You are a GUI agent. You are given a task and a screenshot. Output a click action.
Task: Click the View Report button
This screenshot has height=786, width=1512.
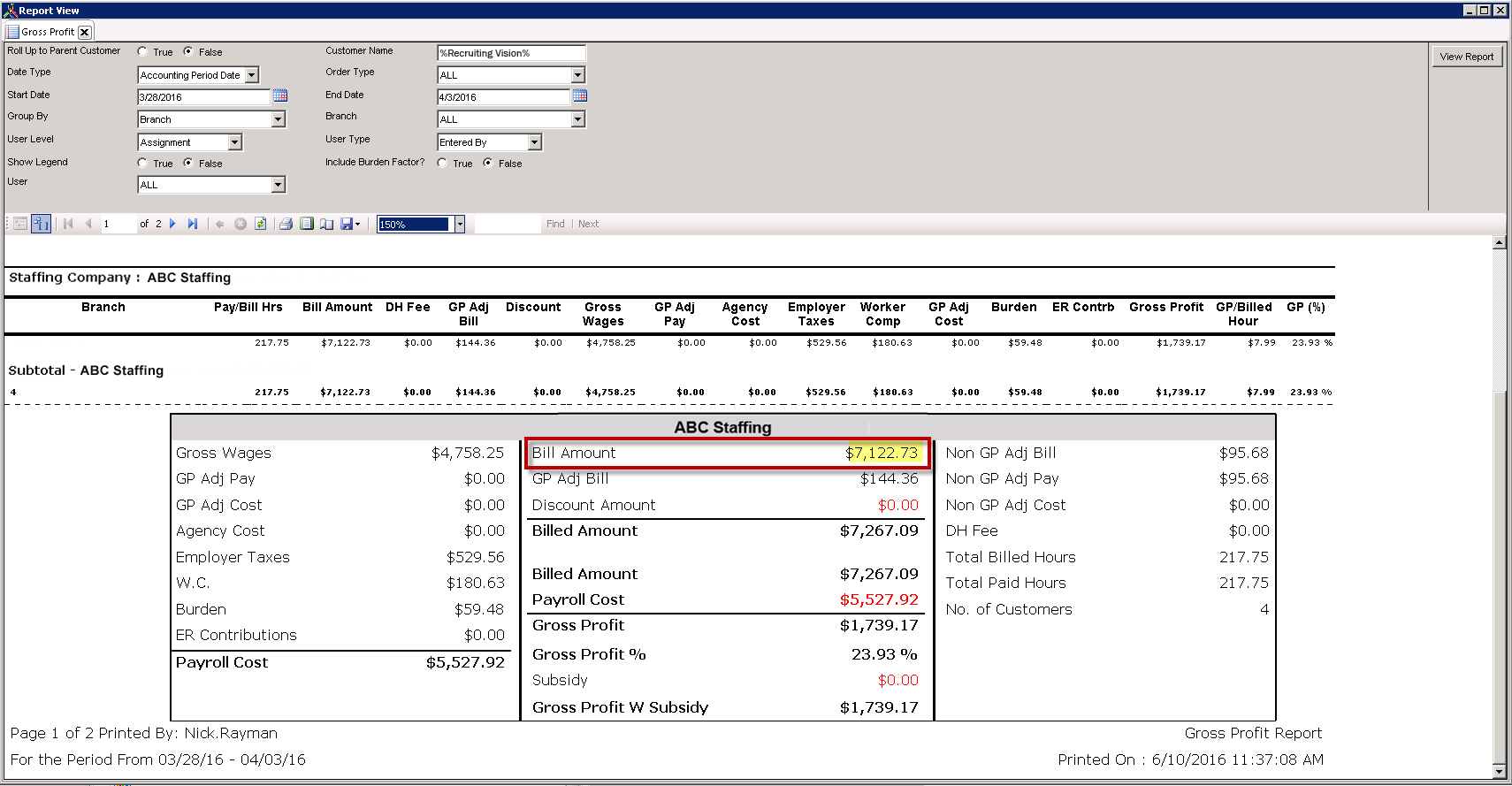coord(1467,57)
